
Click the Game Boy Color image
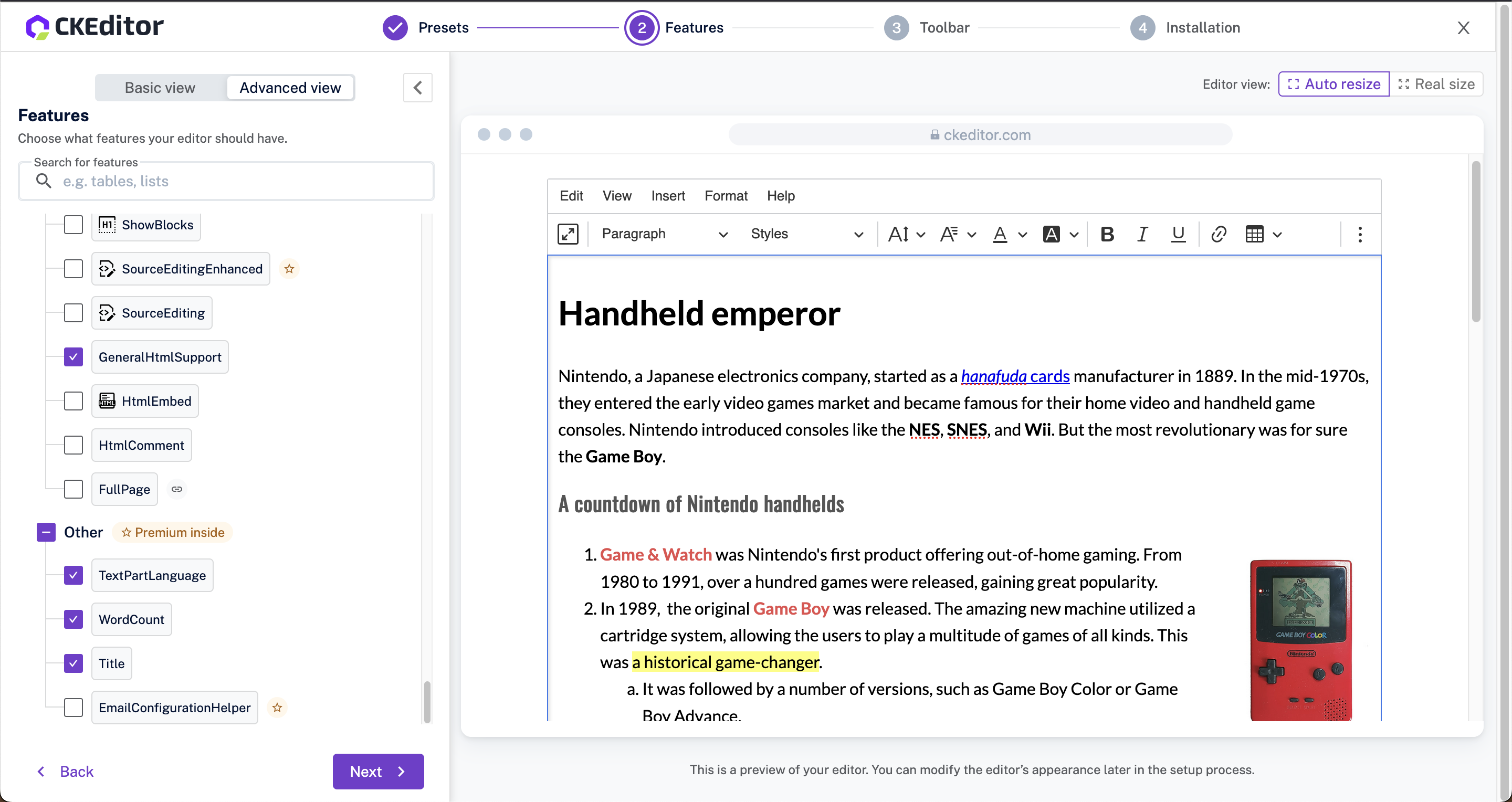[1301, 641]
